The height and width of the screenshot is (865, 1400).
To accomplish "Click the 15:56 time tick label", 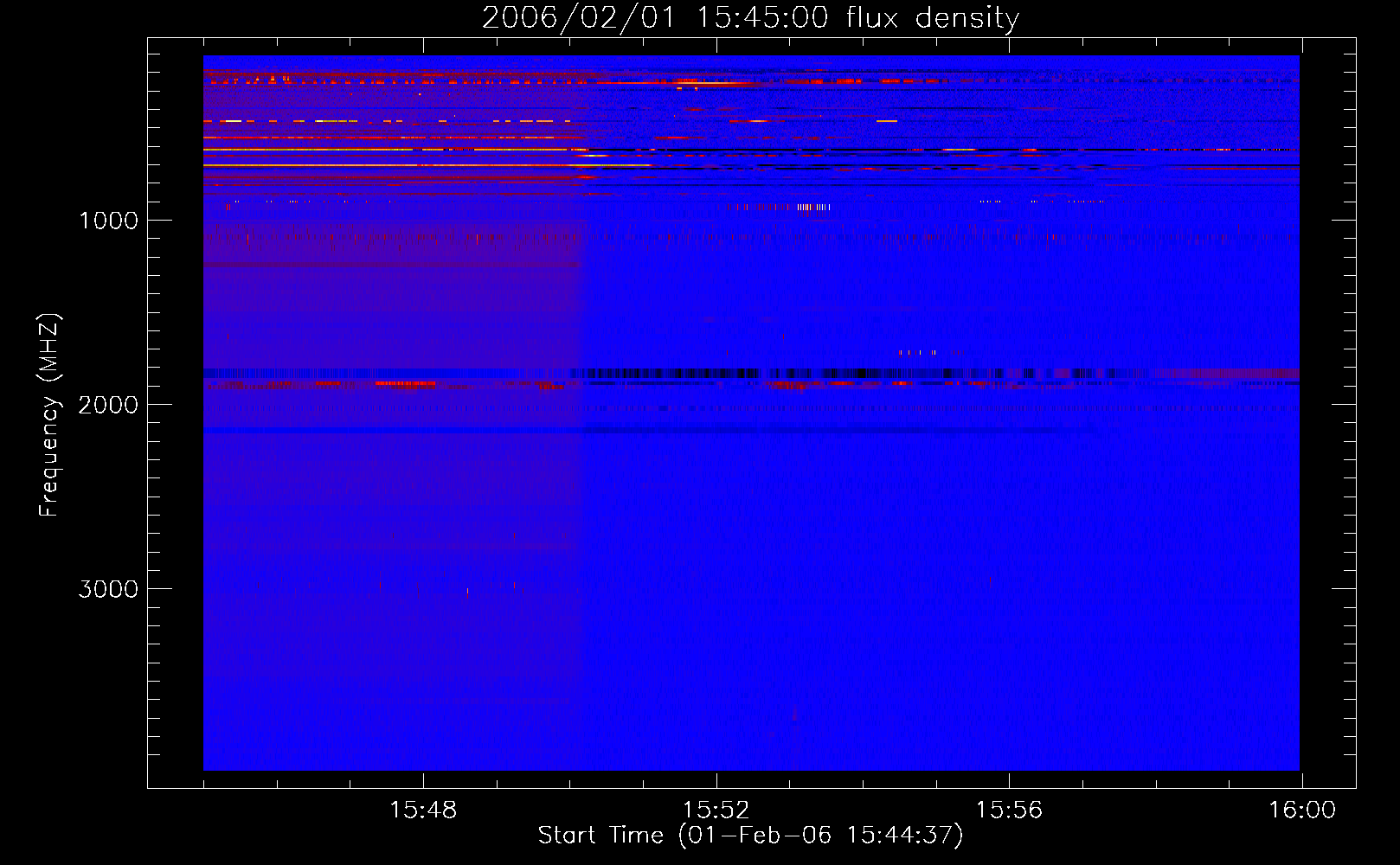I will point(1009,811).
